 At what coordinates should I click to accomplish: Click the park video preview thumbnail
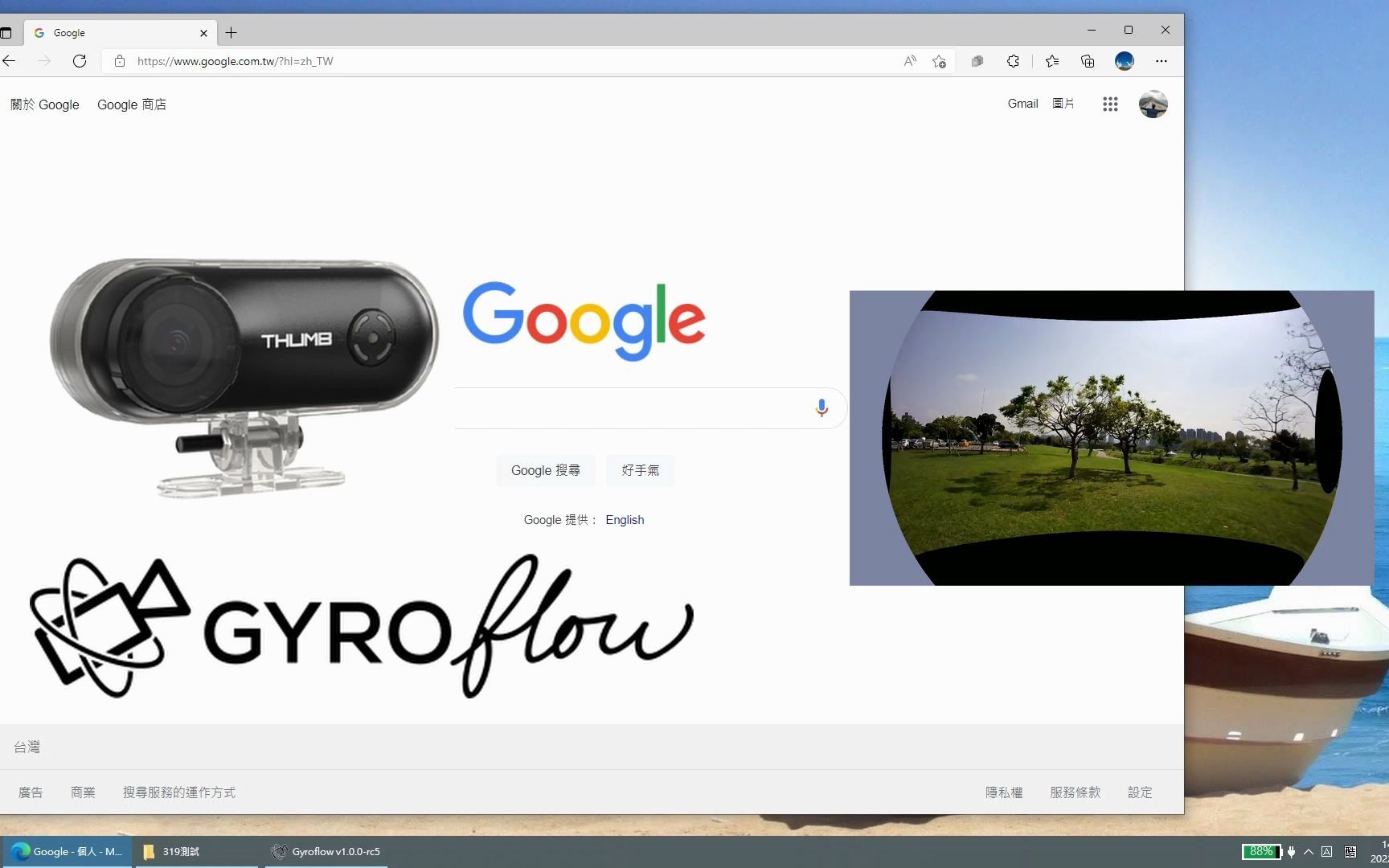pyautogui.click(x=1112, y=438)
